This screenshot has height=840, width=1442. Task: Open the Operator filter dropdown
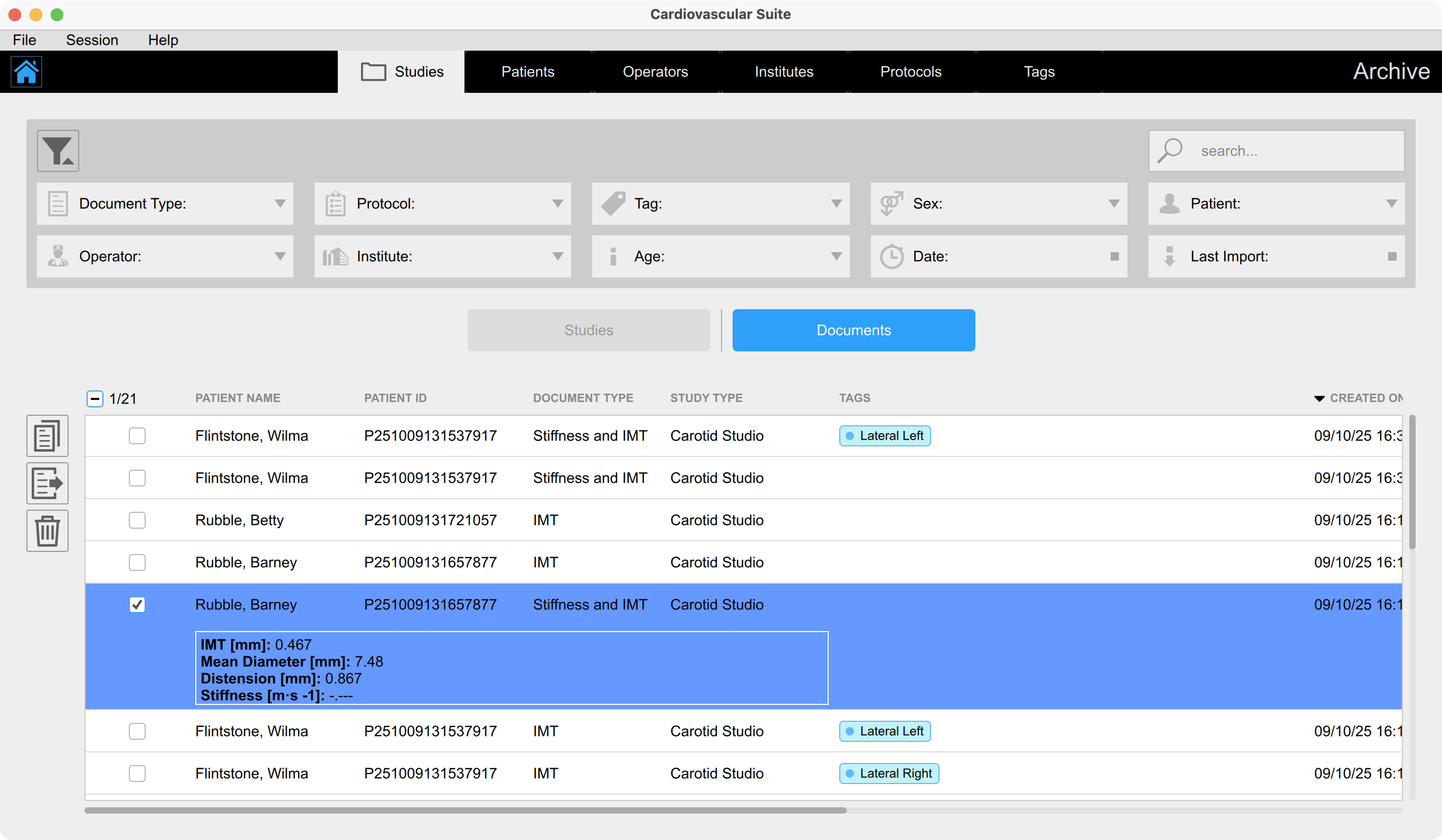coord(280,256)
